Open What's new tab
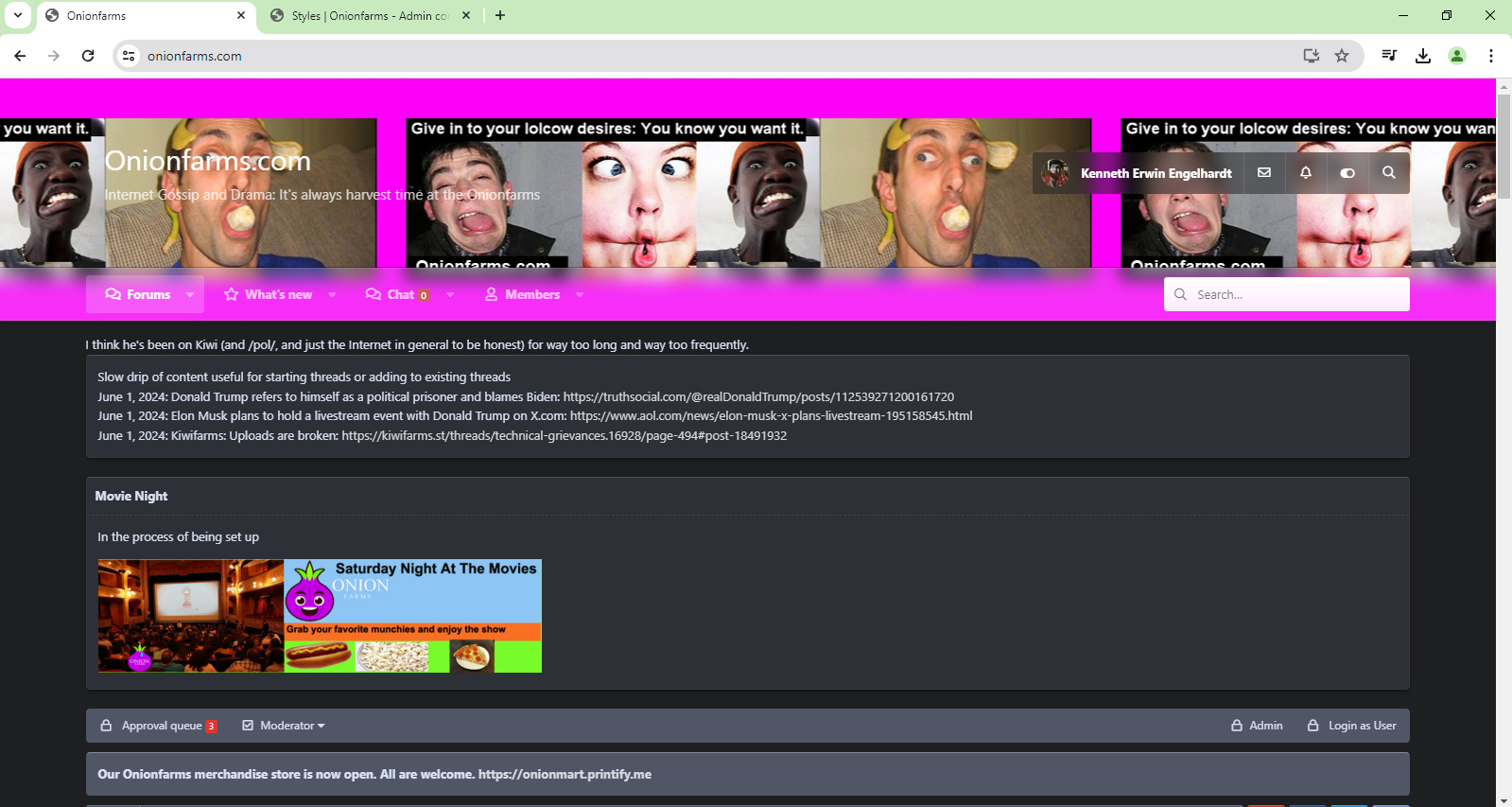The image size is (1512, 807). (269, 294)
